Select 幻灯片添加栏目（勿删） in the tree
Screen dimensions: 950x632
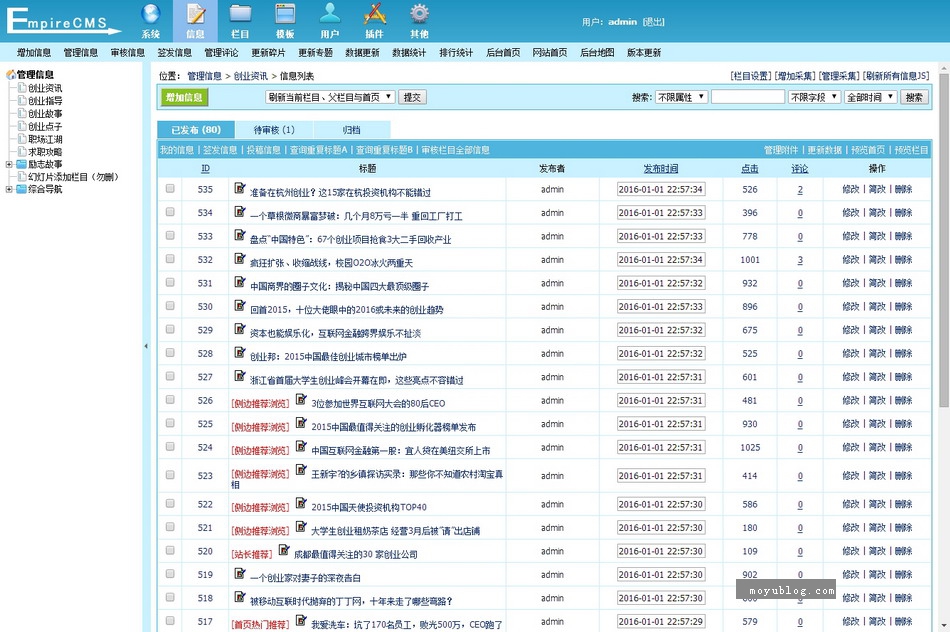73,177
